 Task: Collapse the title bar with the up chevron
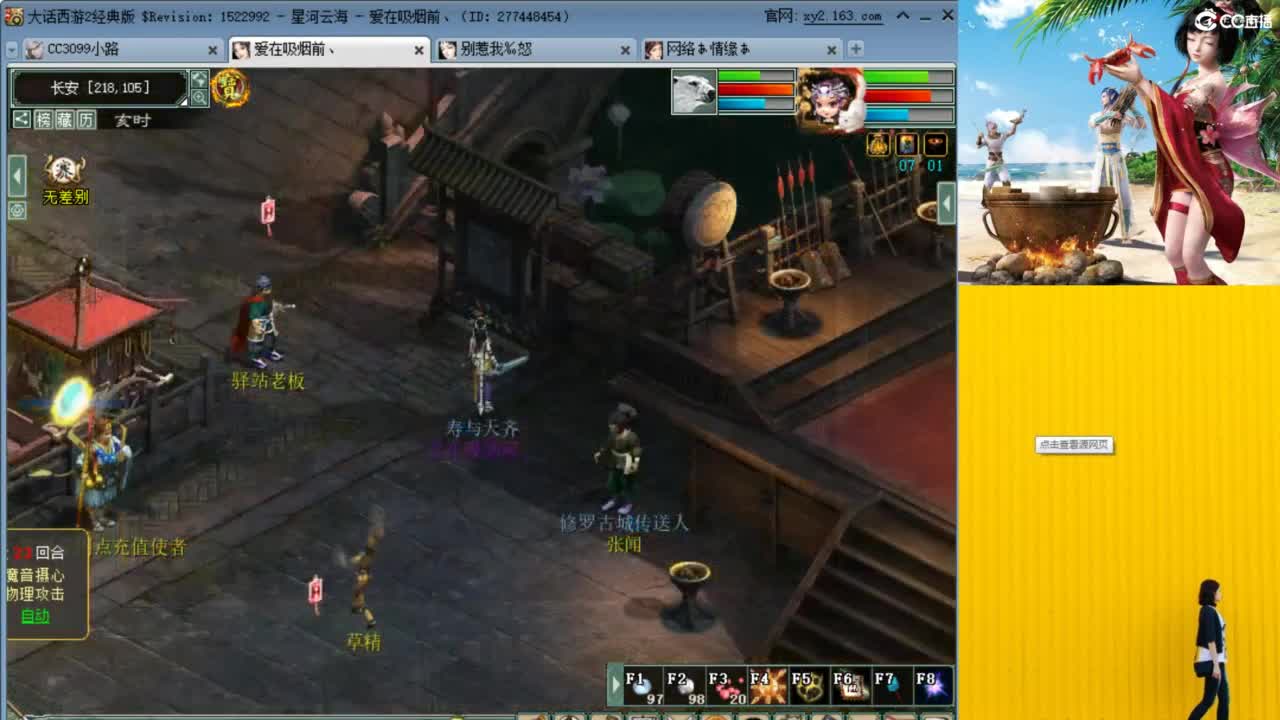coord(903,15)
